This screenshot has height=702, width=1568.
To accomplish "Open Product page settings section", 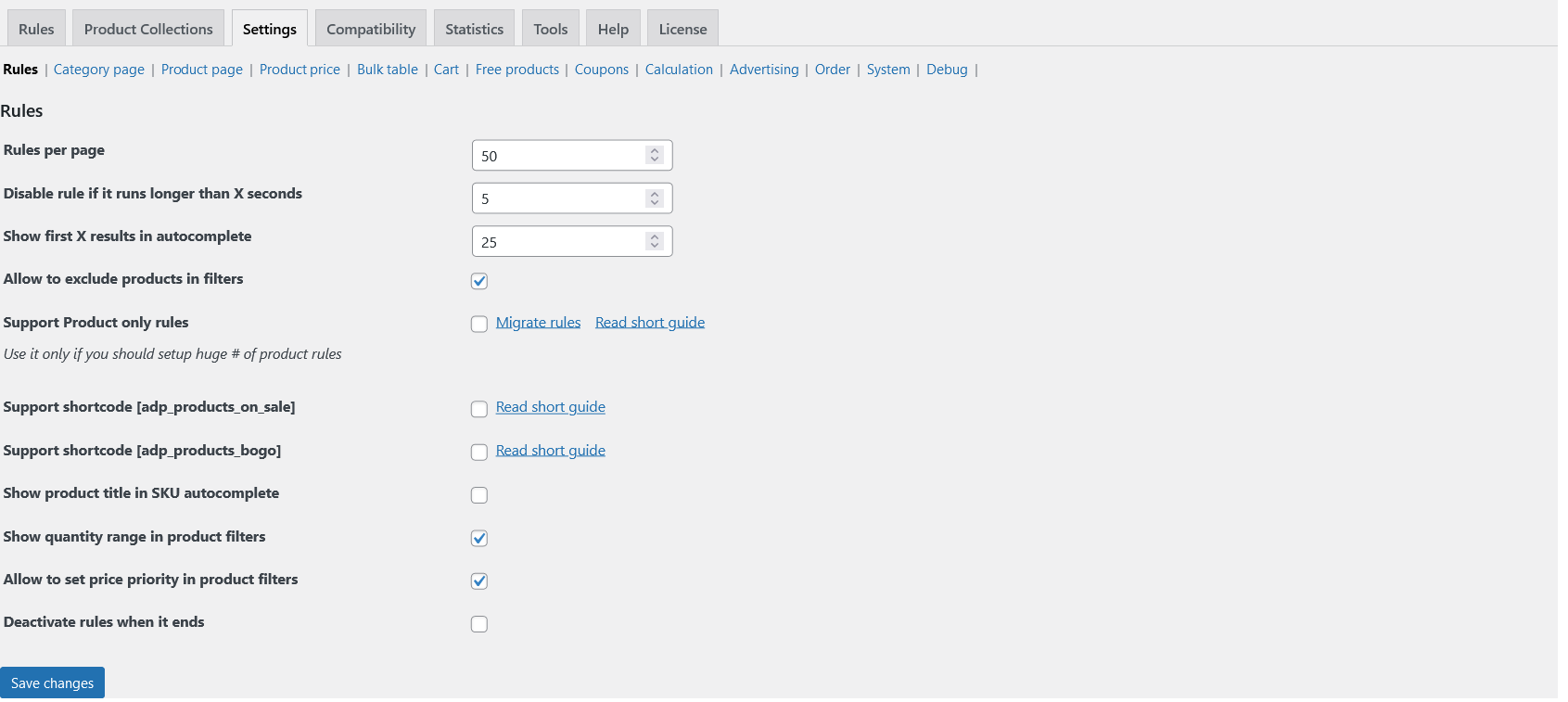I will pyautogui.click(x=202, y=70).
